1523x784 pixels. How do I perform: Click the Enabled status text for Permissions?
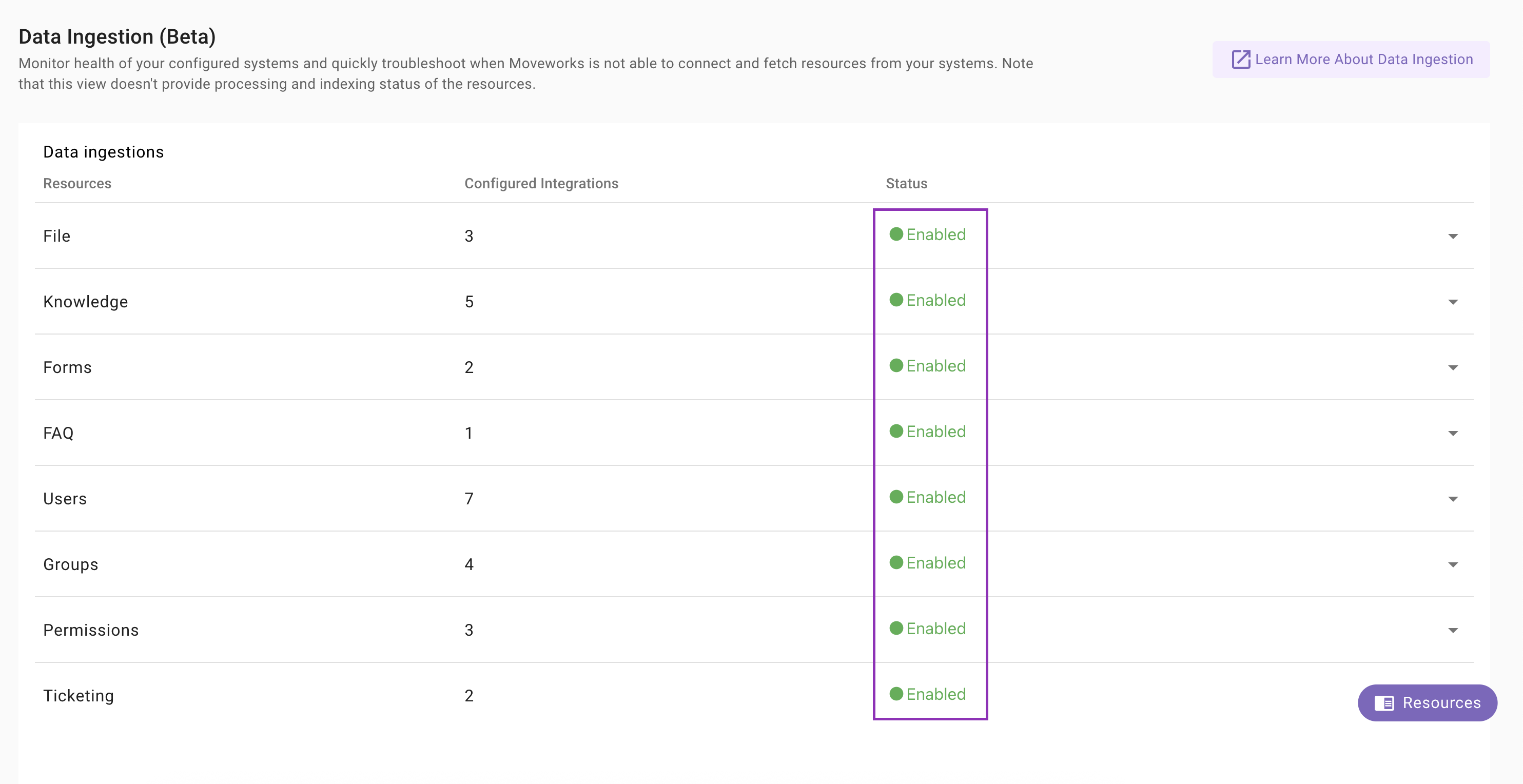click(x=936, y=628)
